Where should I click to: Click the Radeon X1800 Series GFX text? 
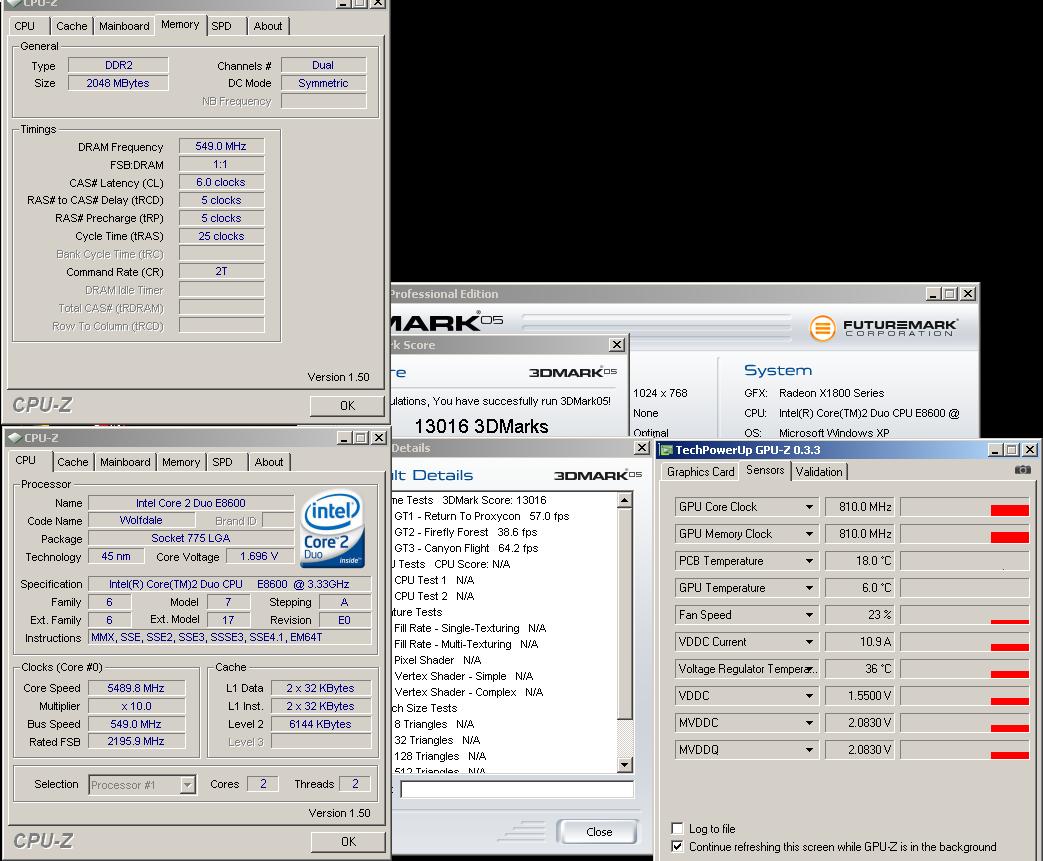click(x=831, y=393)
